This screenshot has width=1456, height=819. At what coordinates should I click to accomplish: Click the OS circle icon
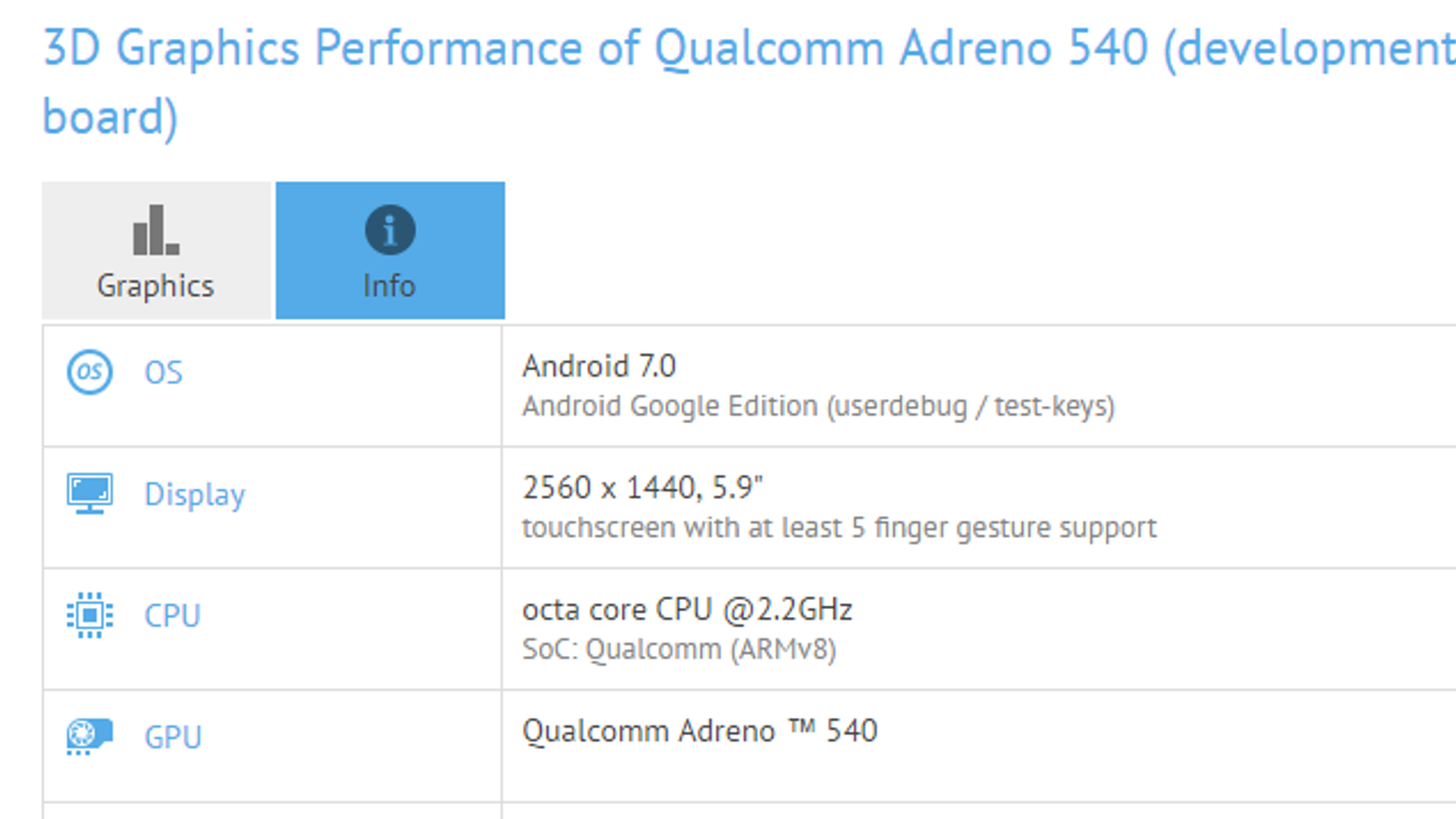click(x=89, y=372)
